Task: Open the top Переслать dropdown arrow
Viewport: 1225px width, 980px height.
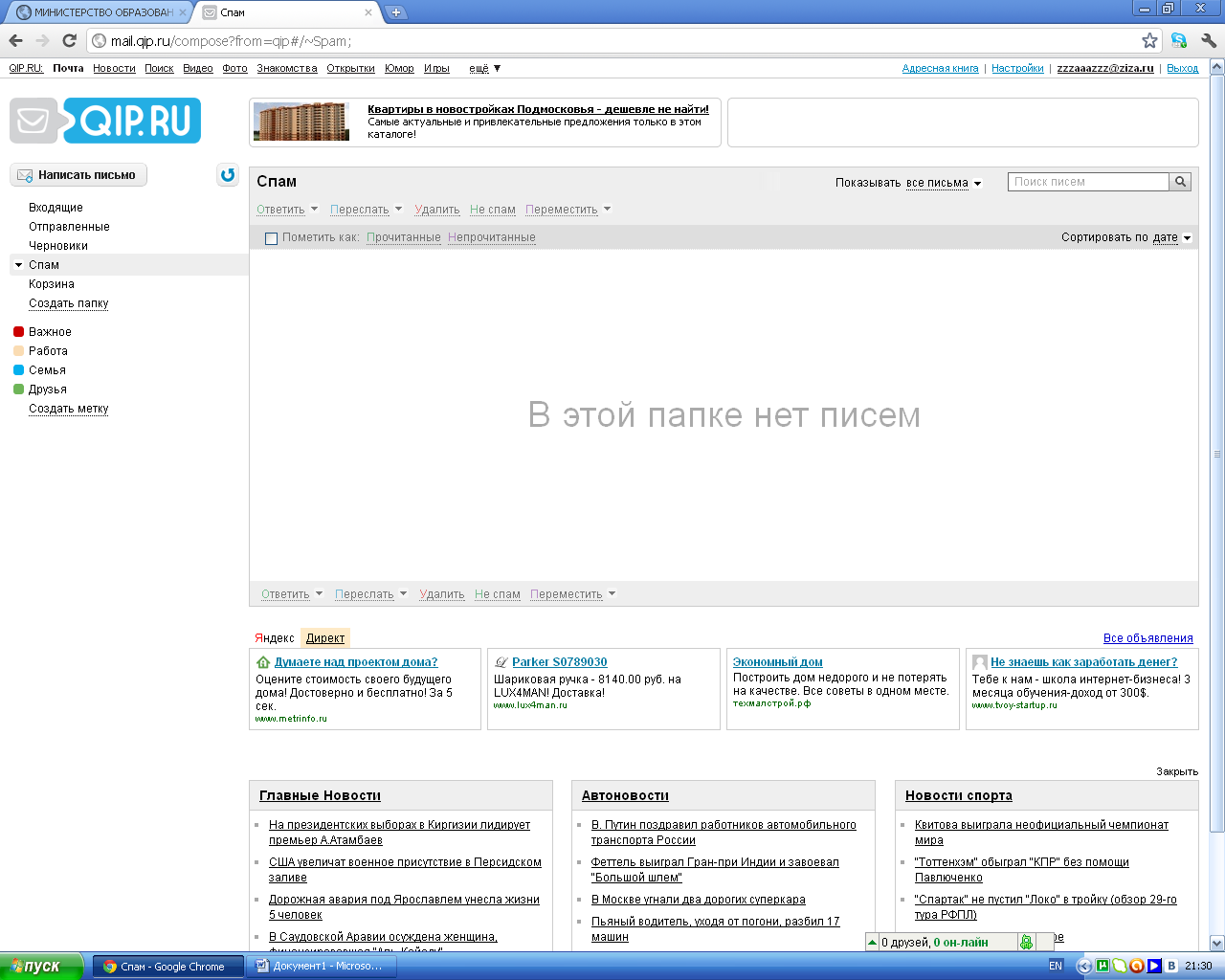Action: point(398,210)
